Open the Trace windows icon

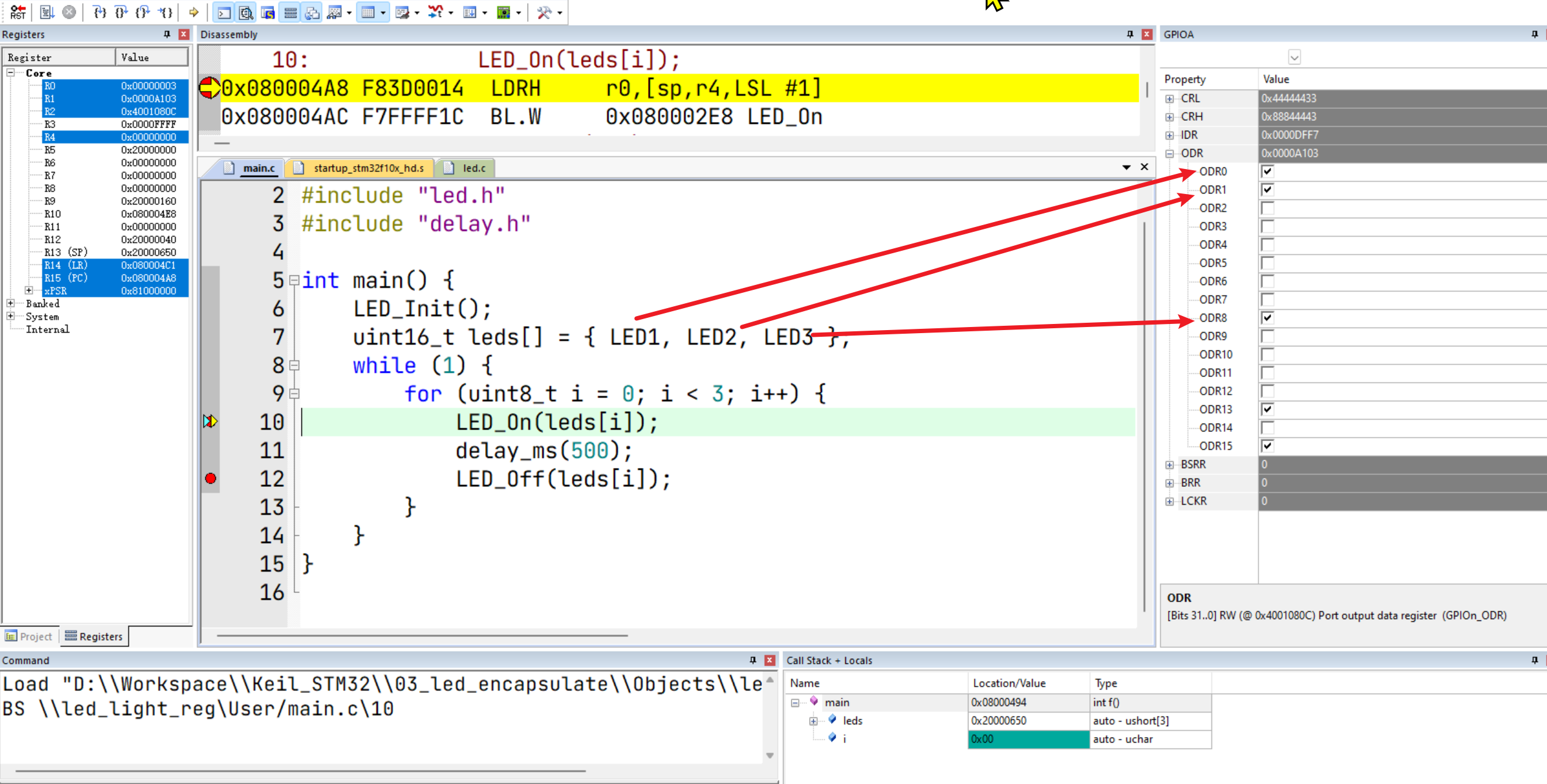(x=469, y=12)
